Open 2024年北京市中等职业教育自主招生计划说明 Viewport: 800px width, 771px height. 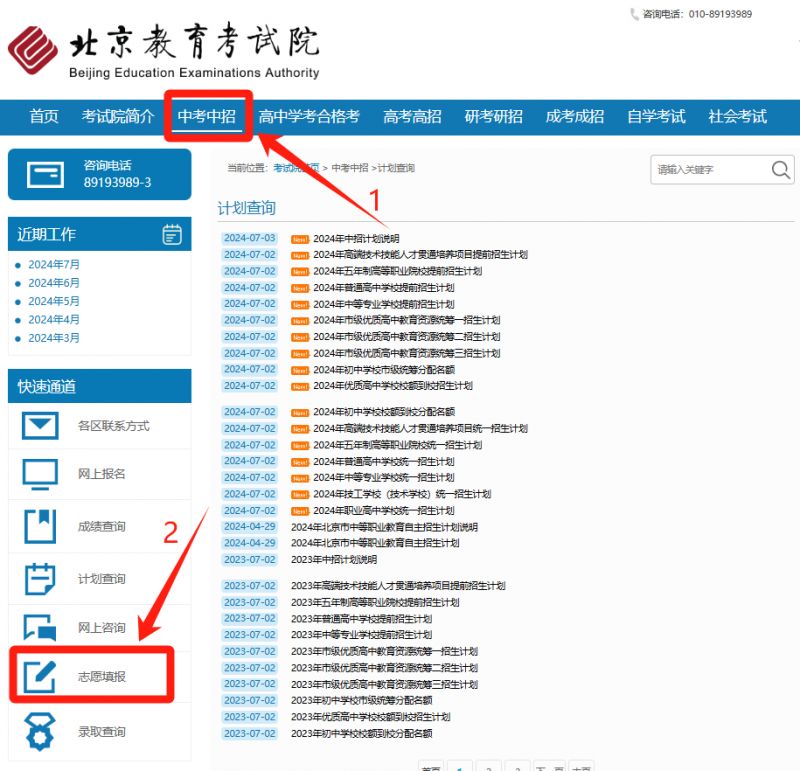point(384,527)
